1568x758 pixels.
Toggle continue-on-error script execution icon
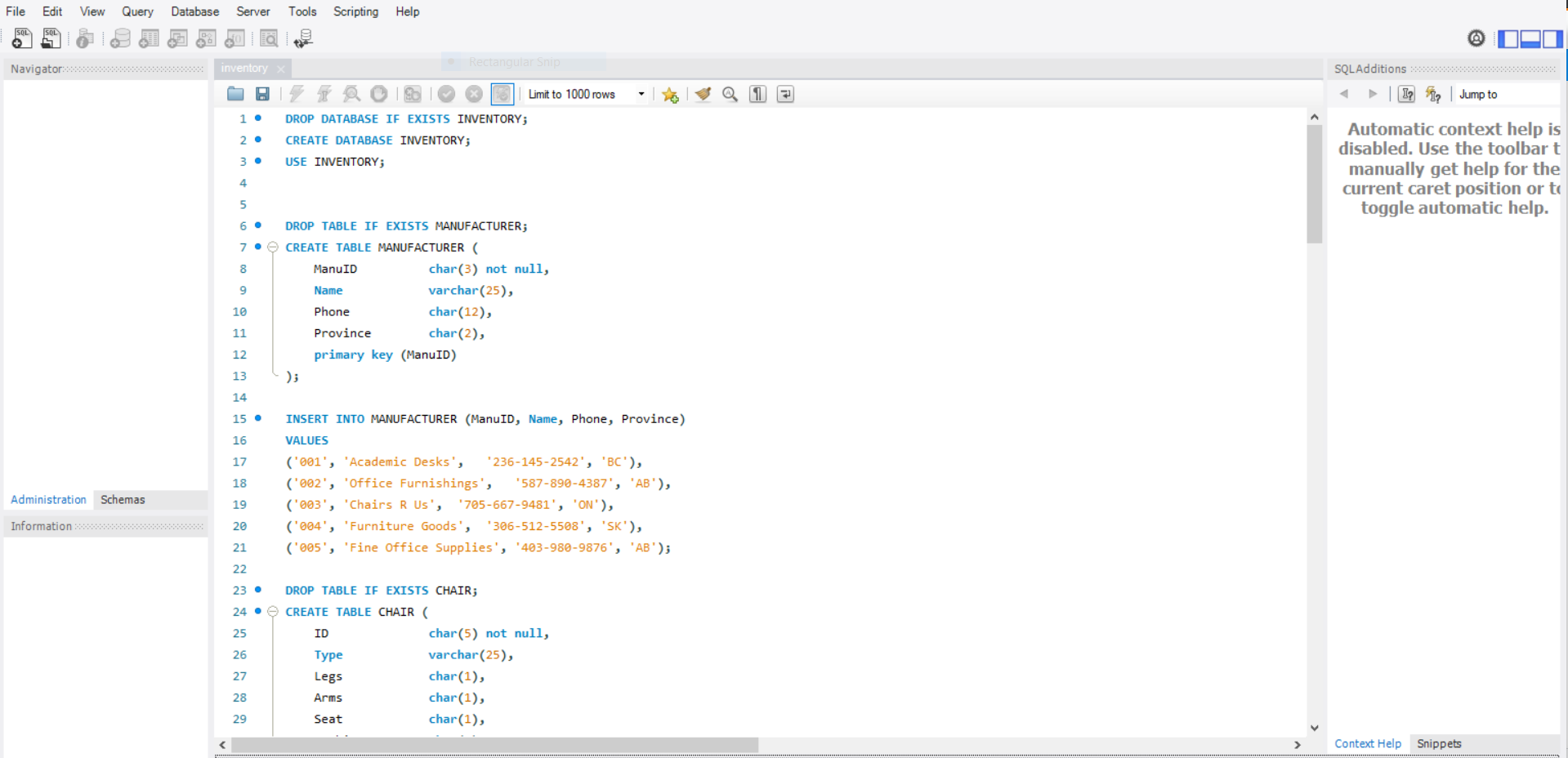pos(413,94)
